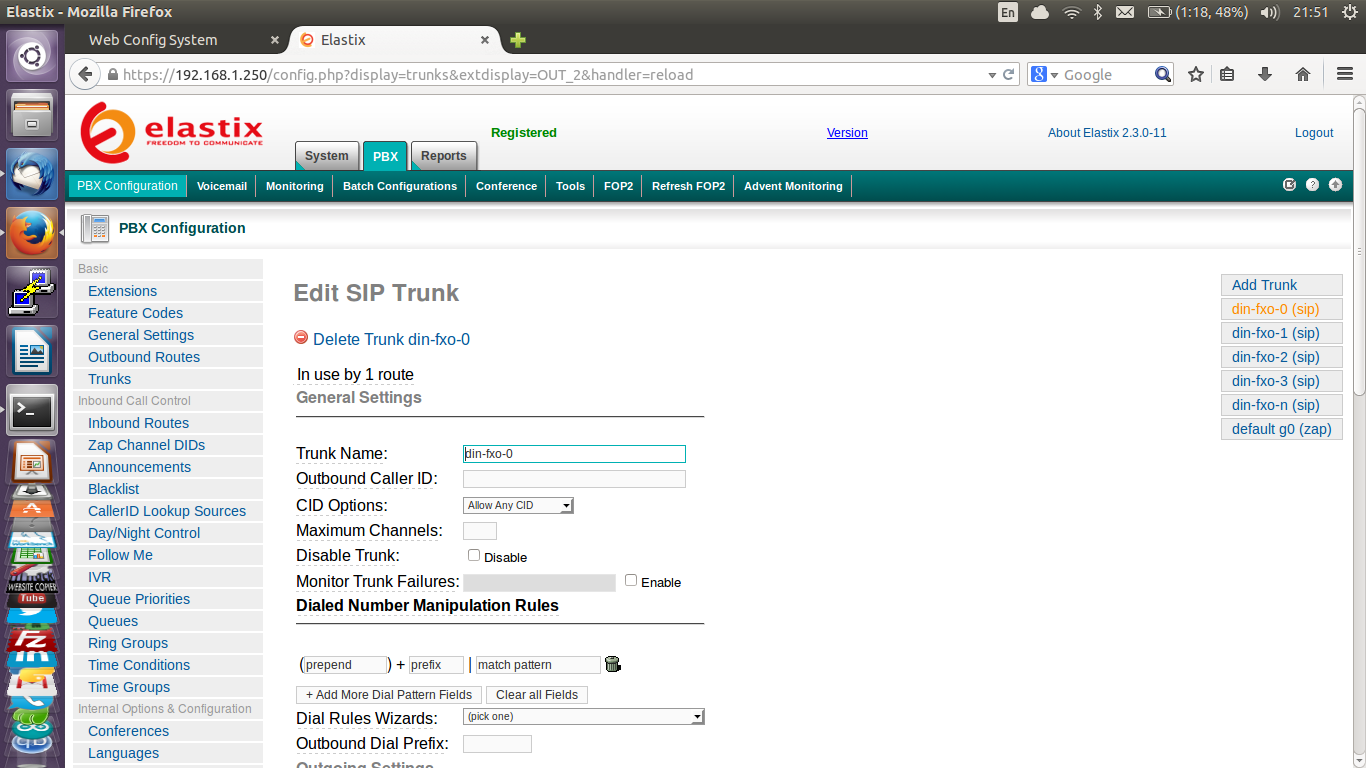Click the trash icon beside match pattern field
Screen dimensions: 1366x768
(x=613, y=664)
